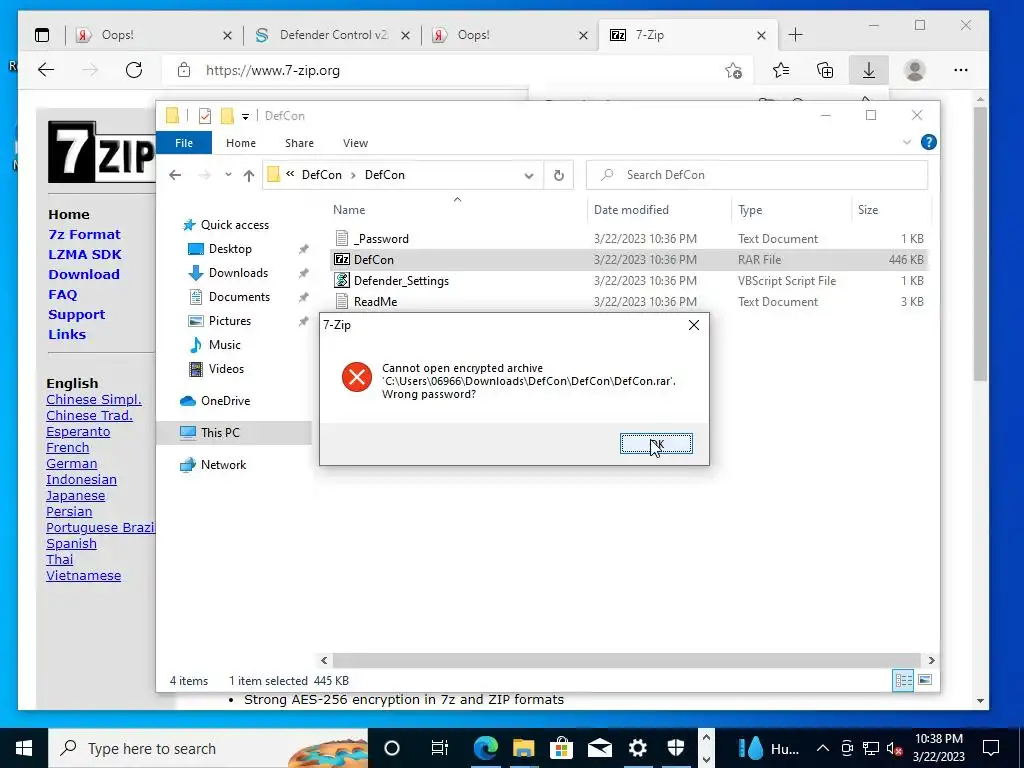Open Edge profile icon
Screen dimensions: 1024x768
coord(915,70)
